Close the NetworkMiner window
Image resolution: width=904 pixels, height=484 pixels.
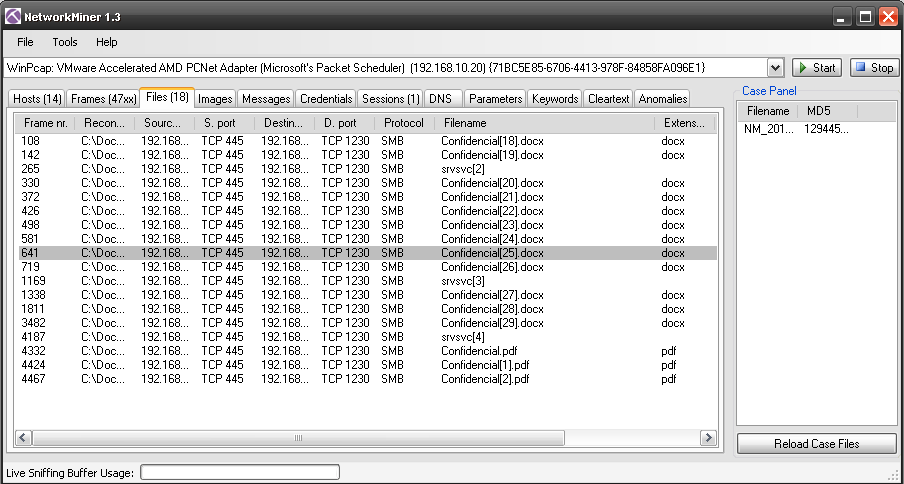[888, 17]
